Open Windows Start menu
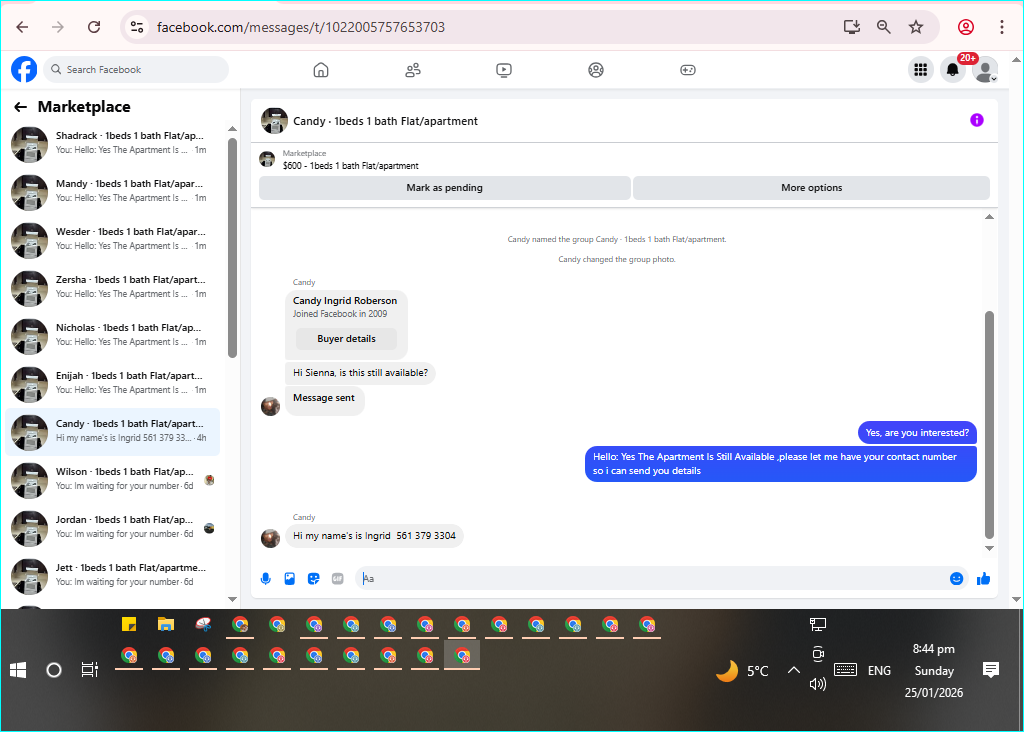Viewport: 1024px width, 732px height. pyautogui.click(x=18, y=670)
